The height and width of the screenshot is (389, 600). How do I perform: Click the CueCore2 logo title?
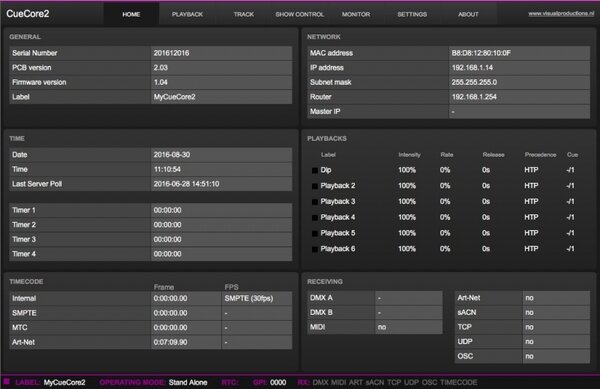tap(28, 14)
